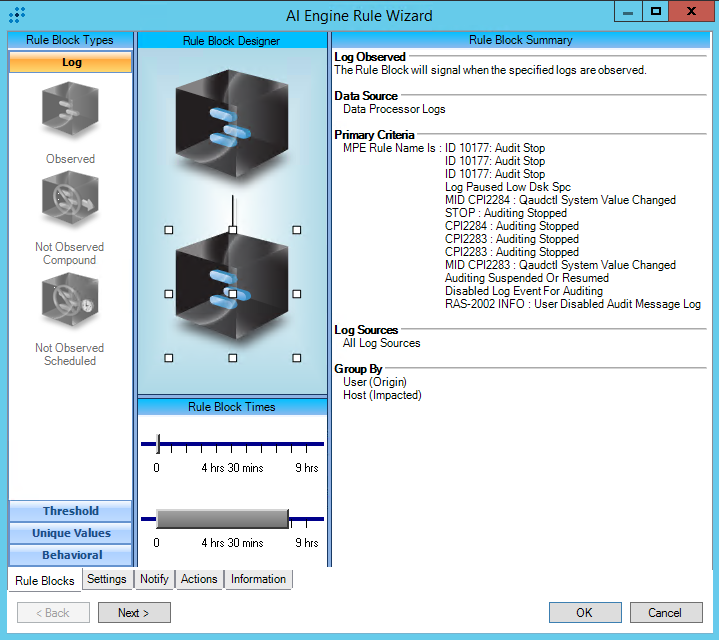
Task: Expand the Unique Values section
Action: 70,533
